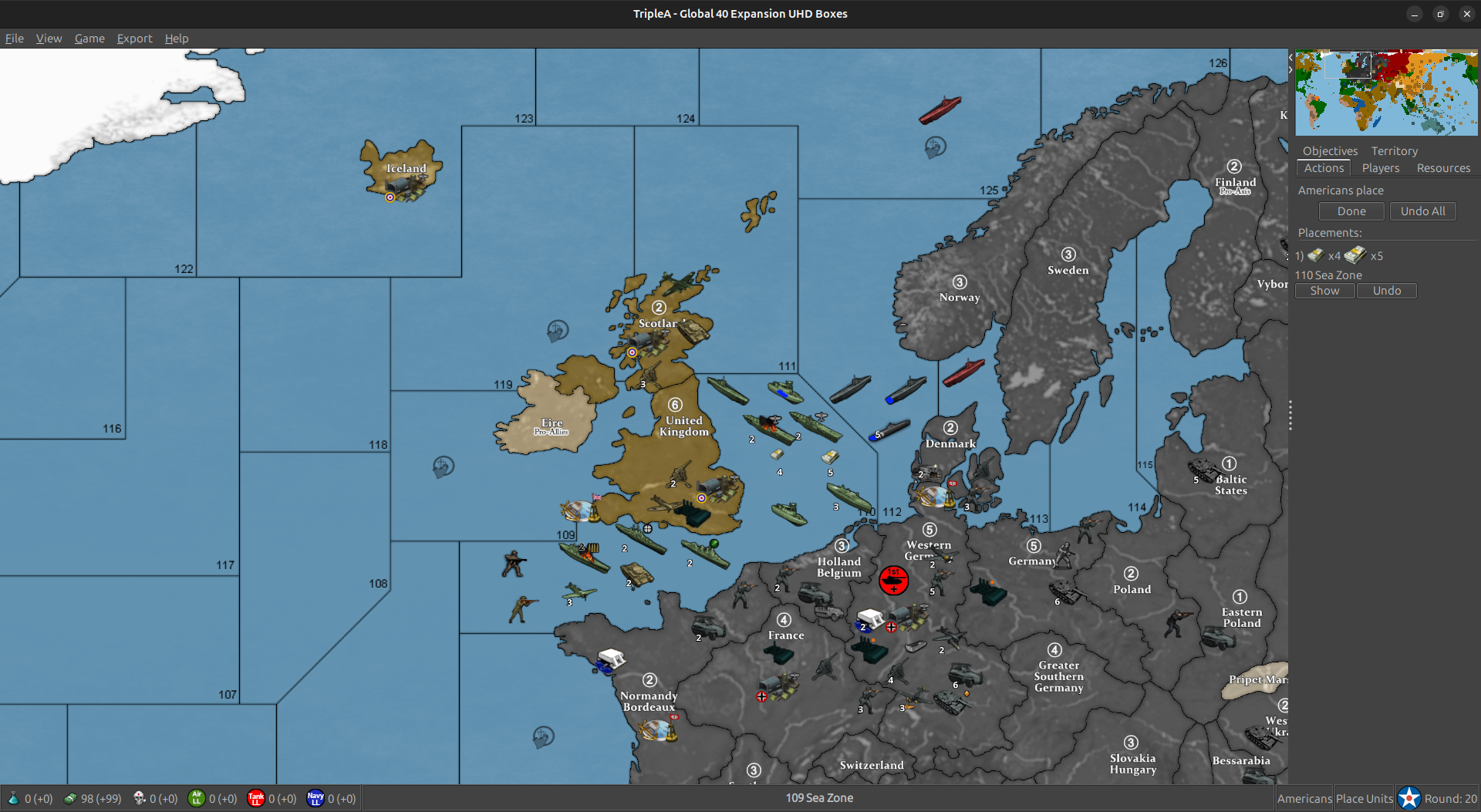Click Undo for the 110 Sea Zone placement
Image resolution: width=1481 pixels, height=812 pixels.
pos(1387,291)
